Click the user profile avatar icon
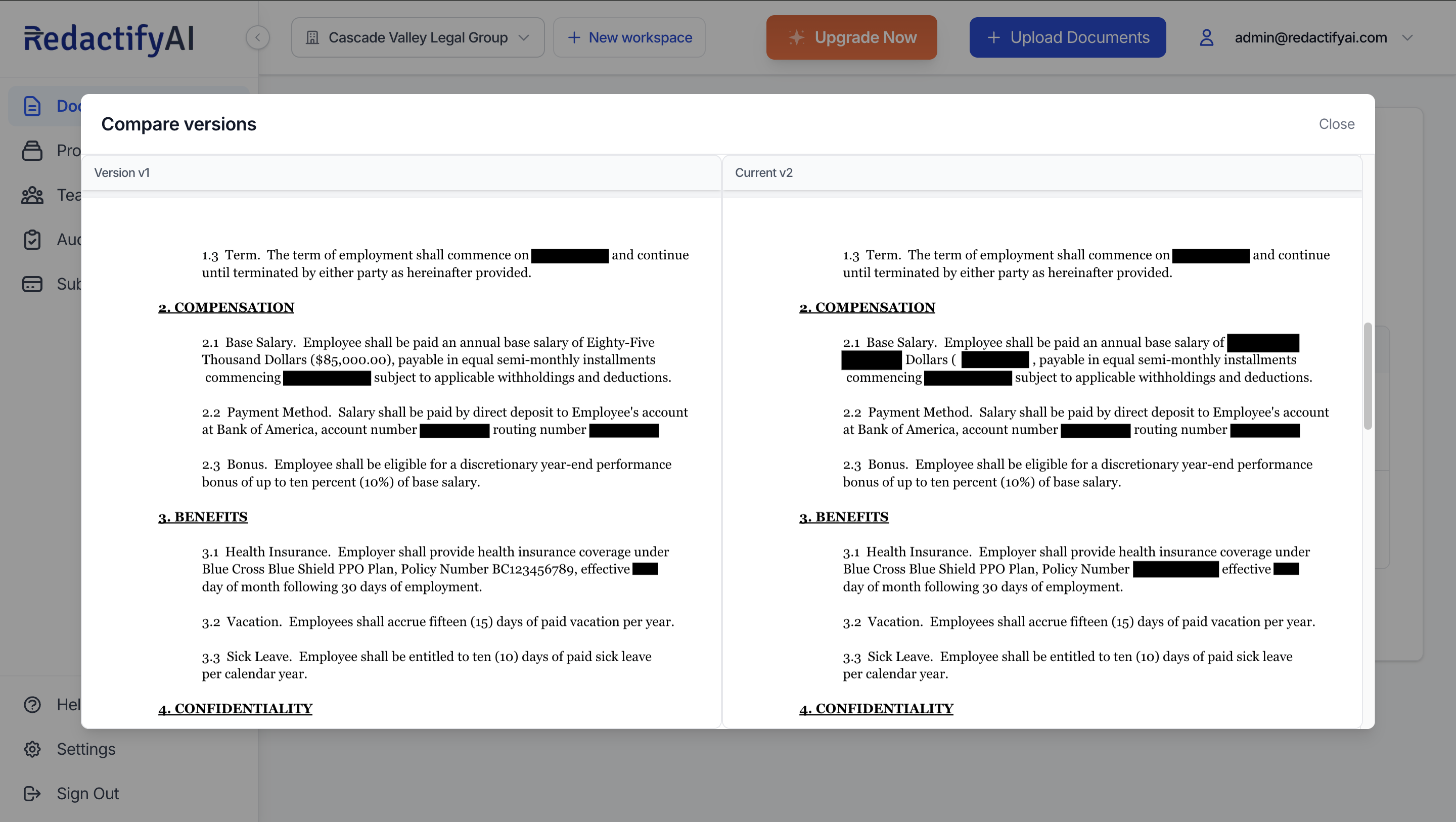Screen dimensions: 1456x822 click(x=1206, y=38)
